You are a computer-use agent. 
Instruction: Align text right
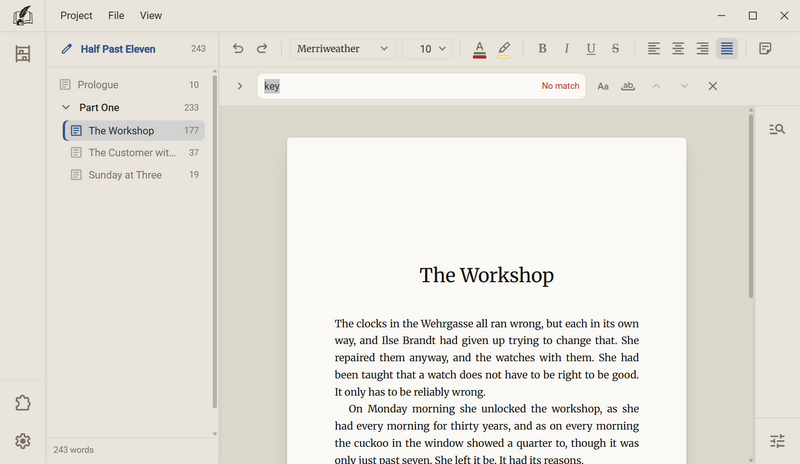click(703, 48)
